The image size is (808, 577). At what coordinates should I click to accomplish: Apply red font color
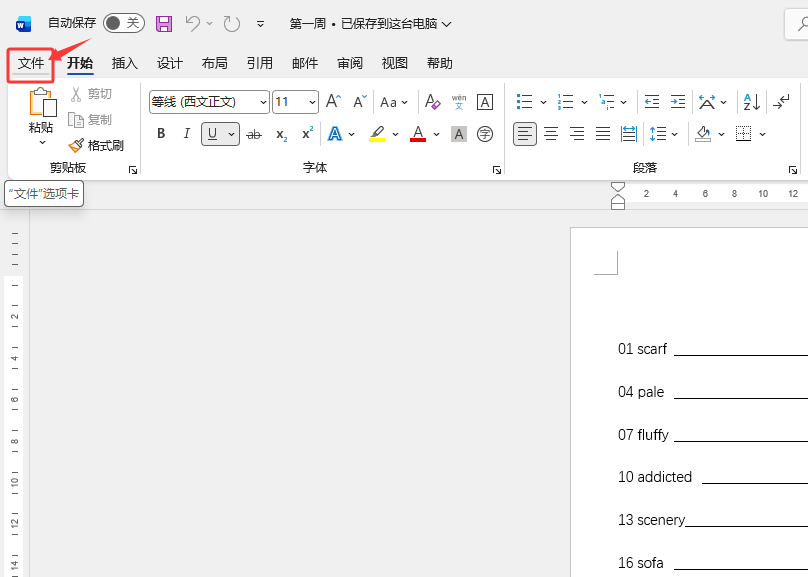418,134
